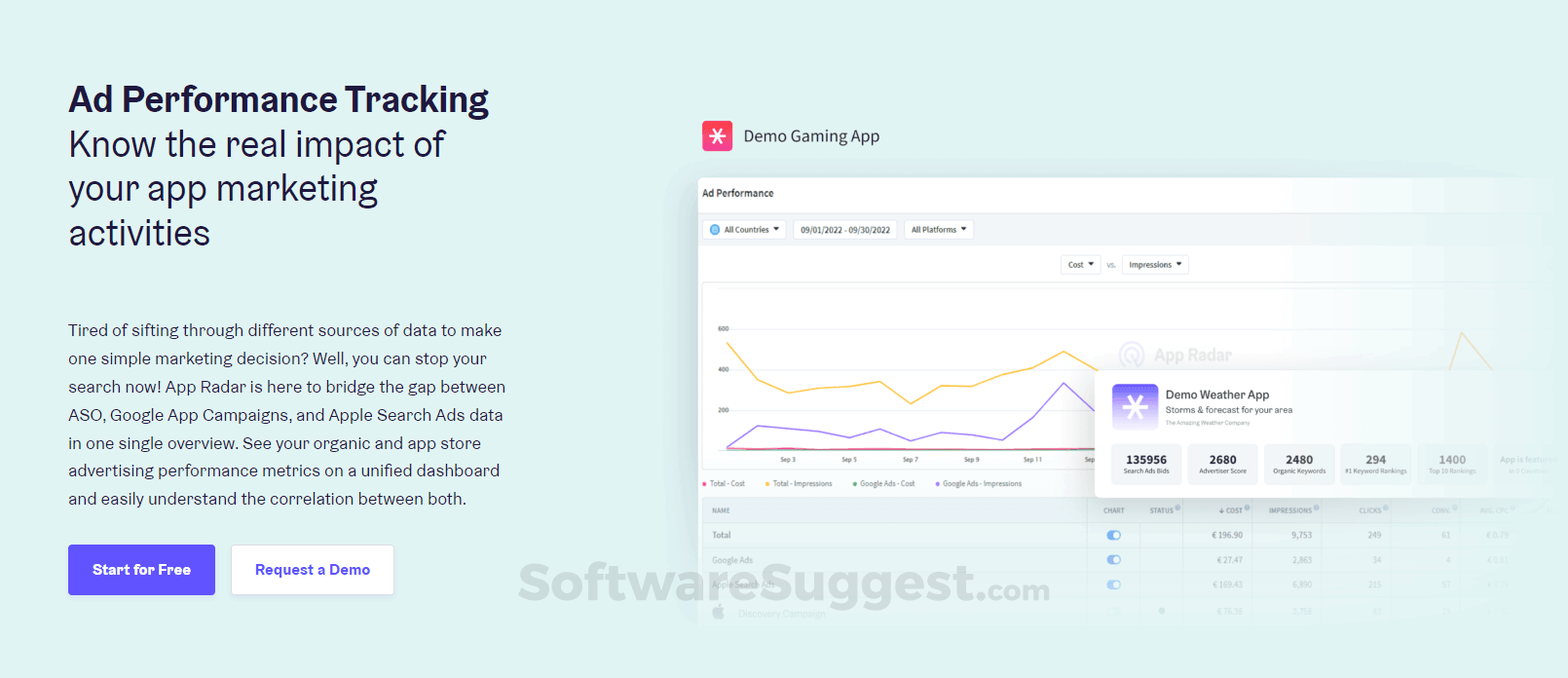Click the globe icon beside All Countries
1568x678 pixels.
tap(715, 230)
